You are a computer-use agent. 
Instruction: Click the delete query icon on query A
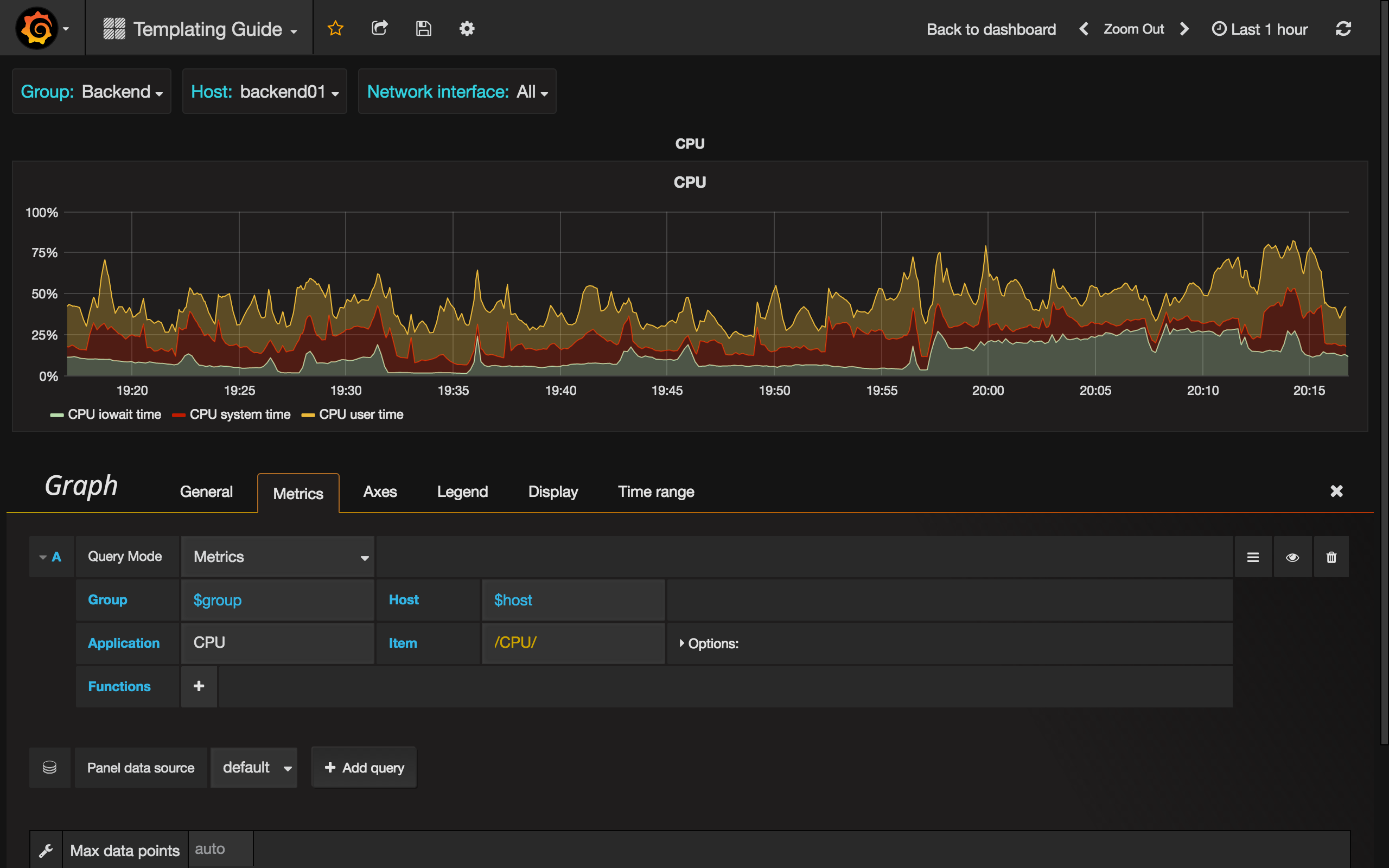click(1331, 557)
